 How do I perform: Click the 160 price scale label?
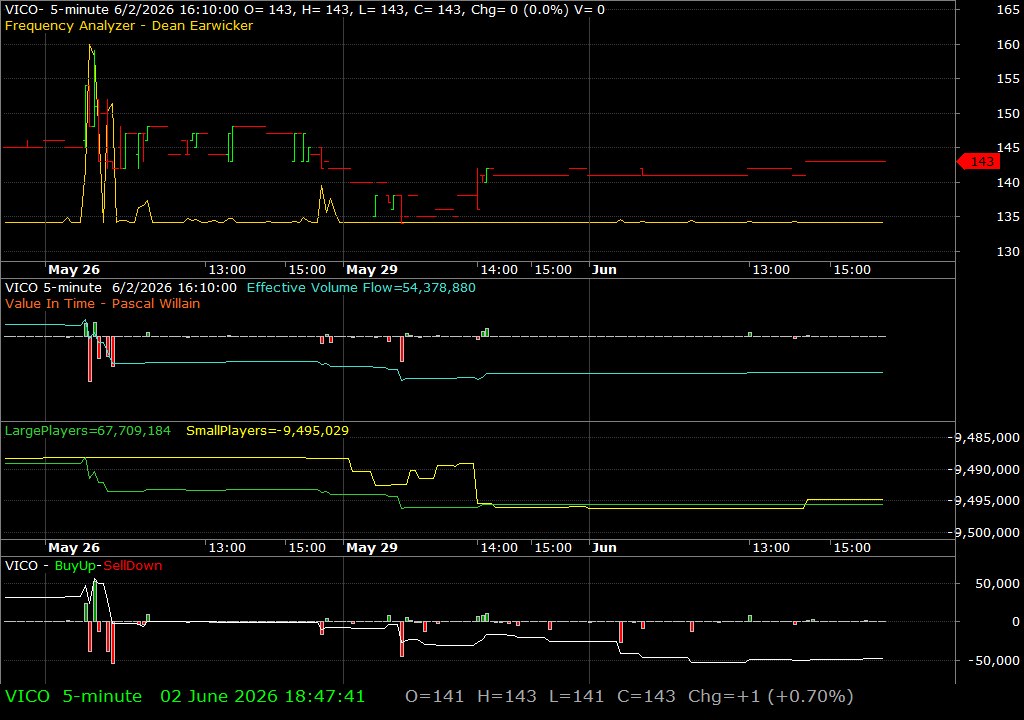[x=1008, y=44]
